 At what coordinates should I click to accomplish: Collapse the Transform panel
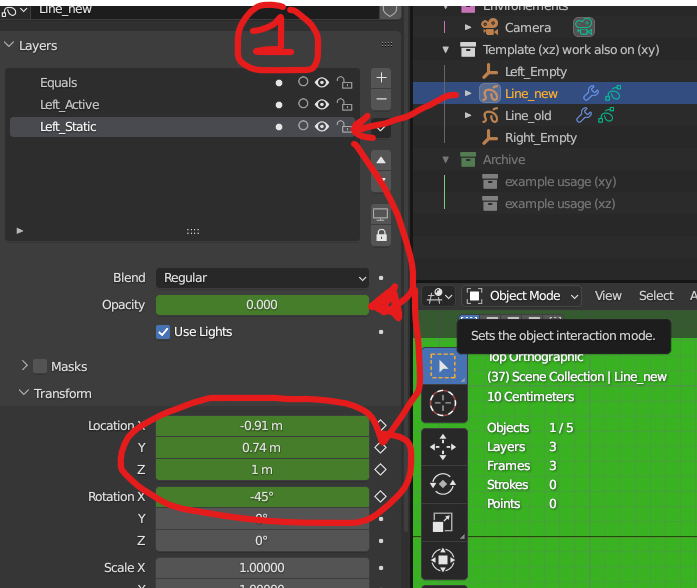(24, 393)
